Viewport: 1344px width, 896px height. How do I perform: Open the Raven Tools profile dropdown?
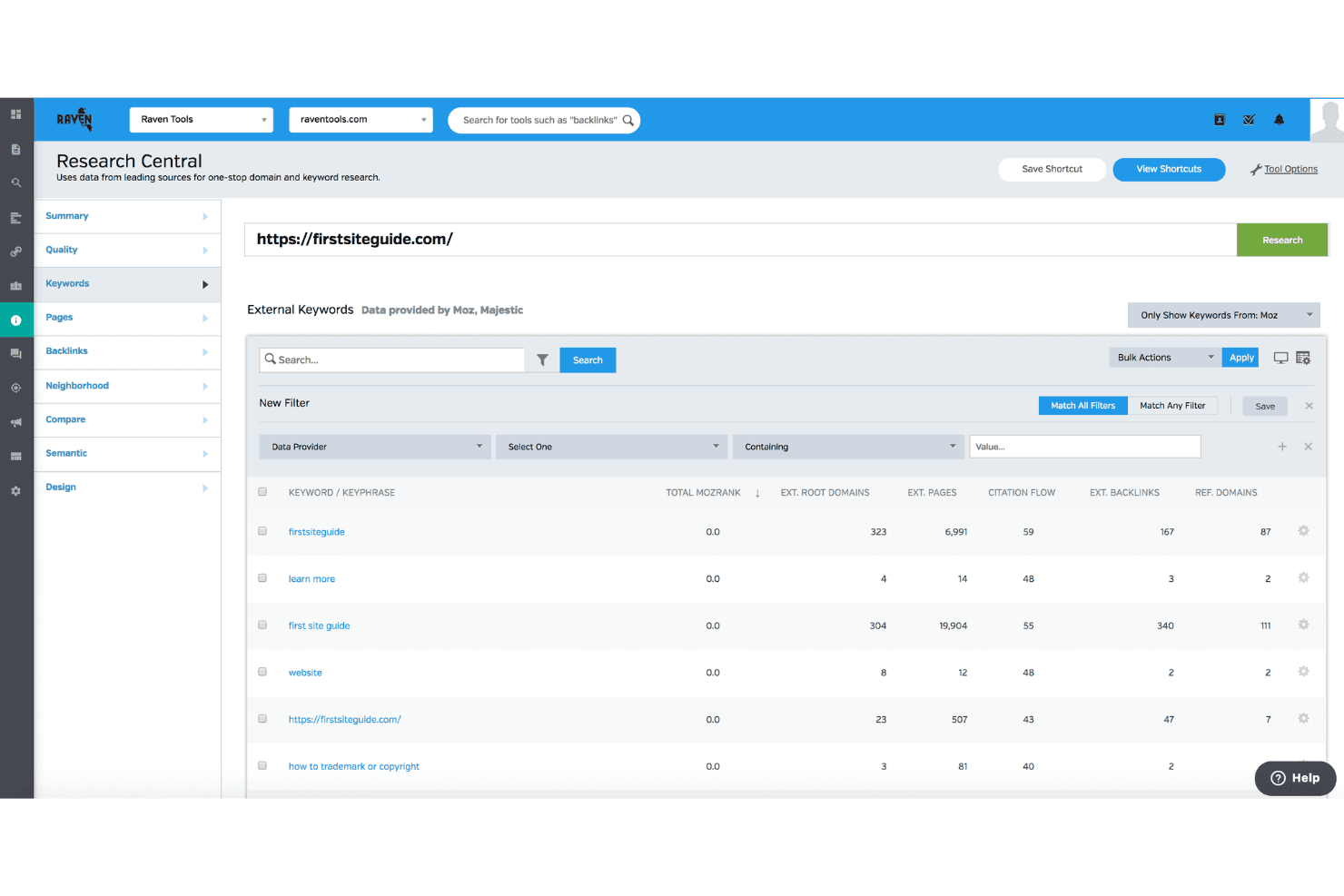click(202, 120)
